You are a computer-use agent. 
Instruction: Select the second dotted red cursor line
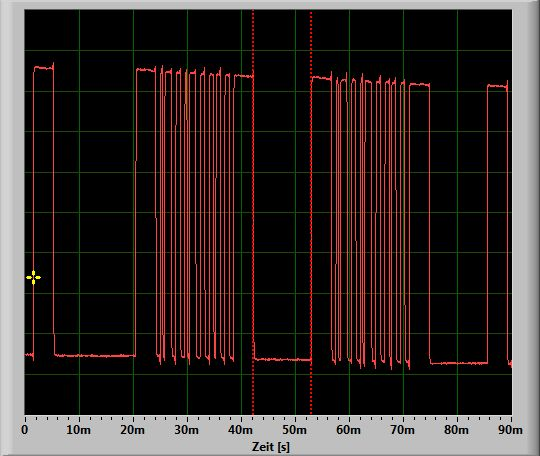click(311, 212)
